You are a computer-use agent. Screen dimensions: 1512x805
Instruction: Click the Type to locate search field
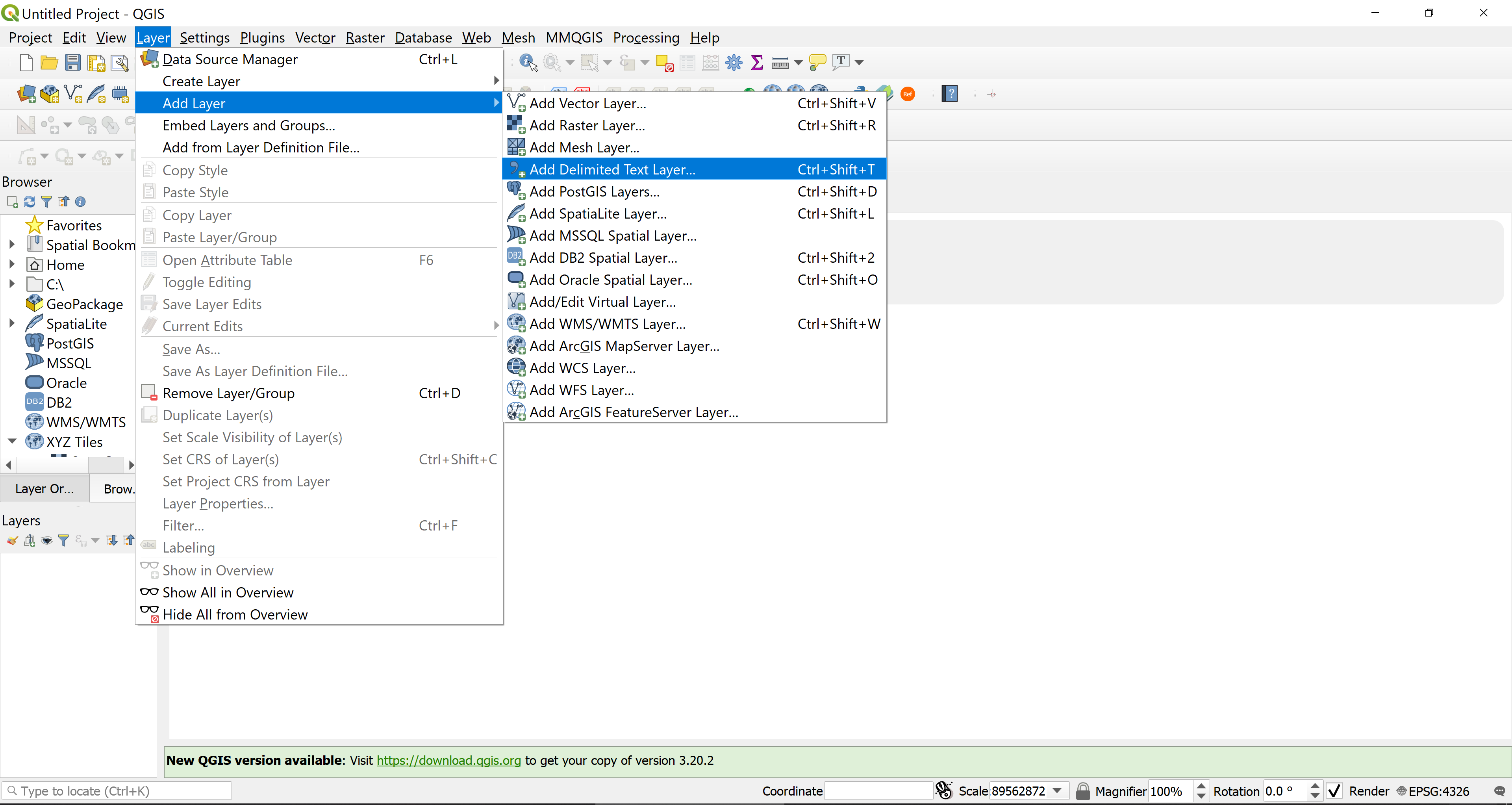tap(117, 791)
